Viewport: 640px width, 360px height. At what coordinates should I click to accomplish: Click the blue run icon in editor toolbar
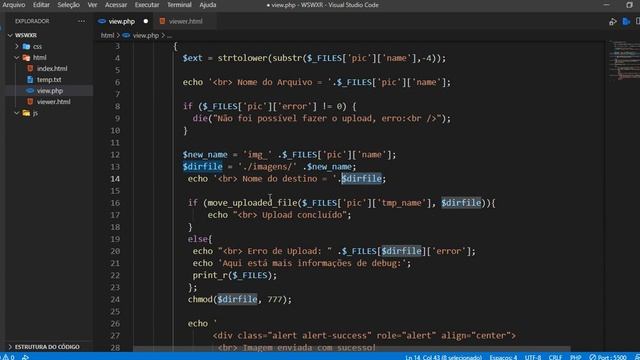tap(626, 21)
